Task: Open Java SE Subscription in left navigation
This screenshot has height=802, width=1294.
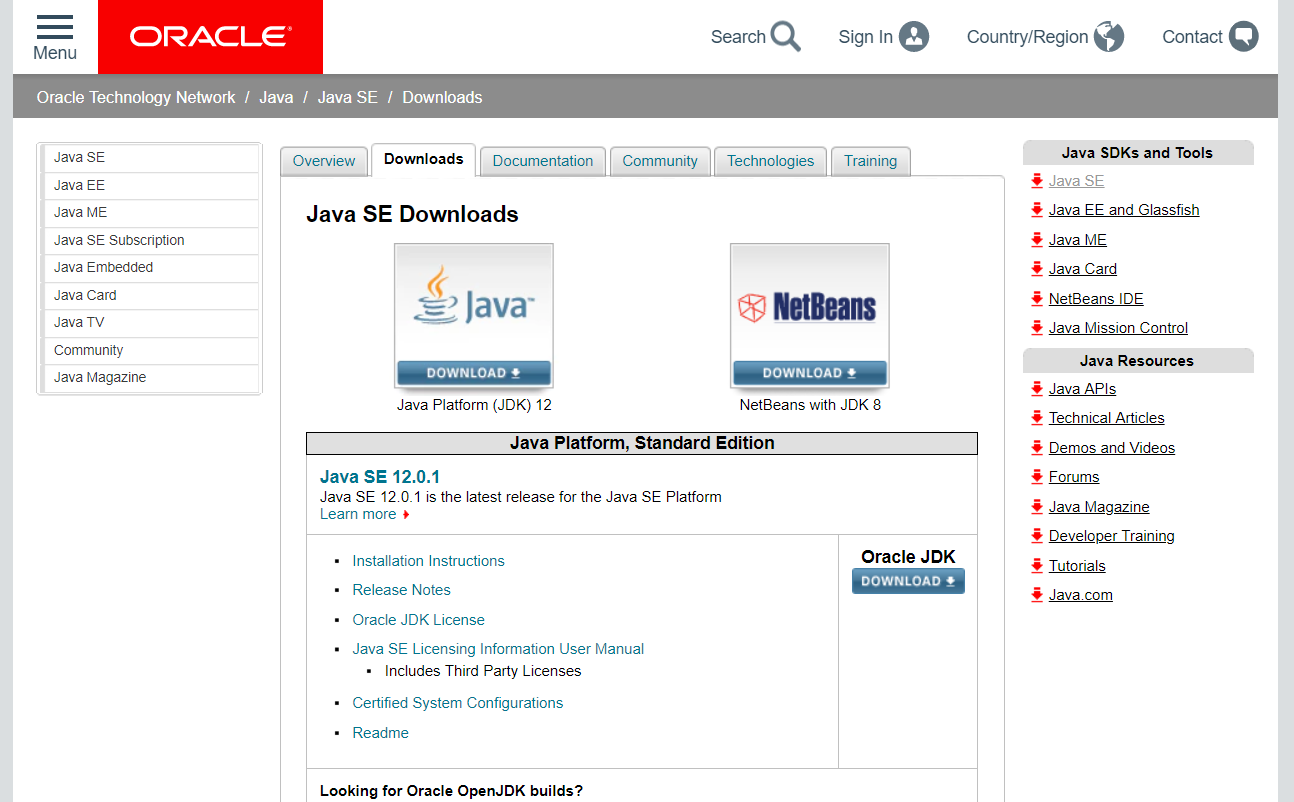Action: [x=150, y=240]
